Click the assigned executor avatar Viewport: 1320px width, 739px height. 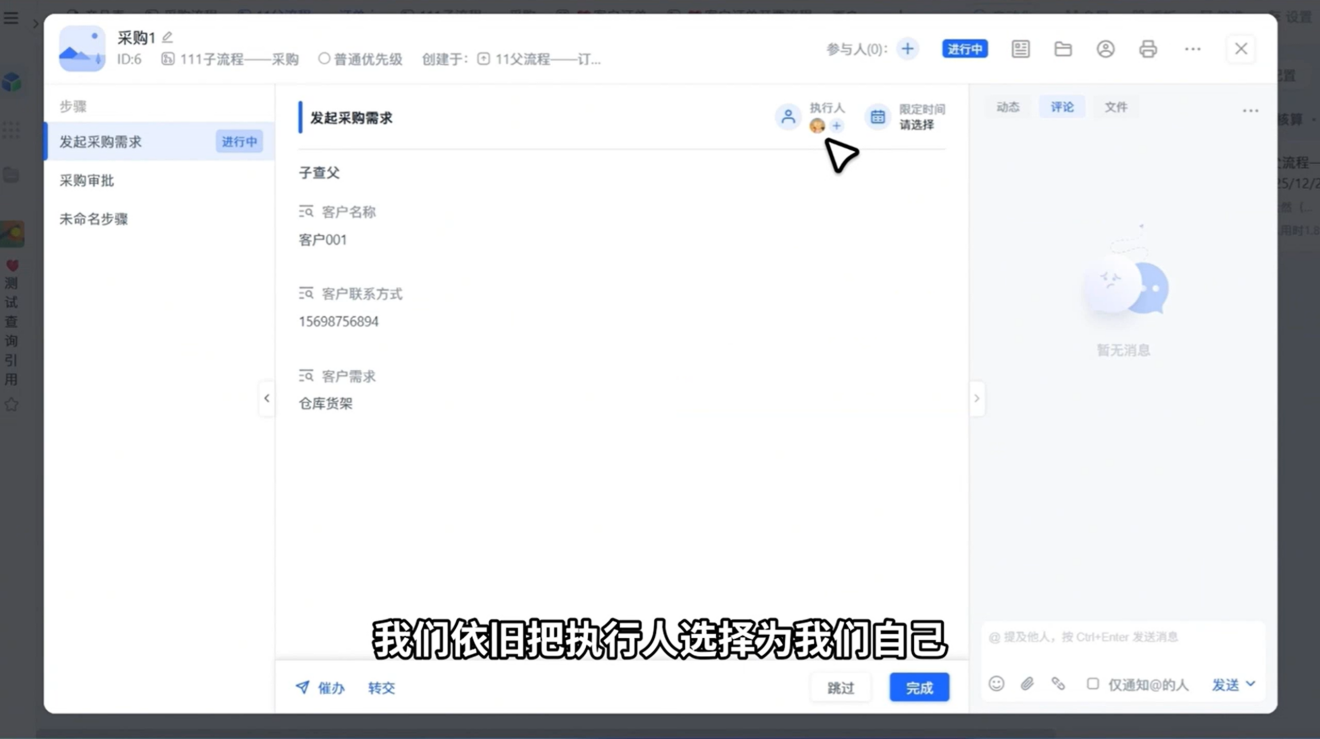coord(817,126)
